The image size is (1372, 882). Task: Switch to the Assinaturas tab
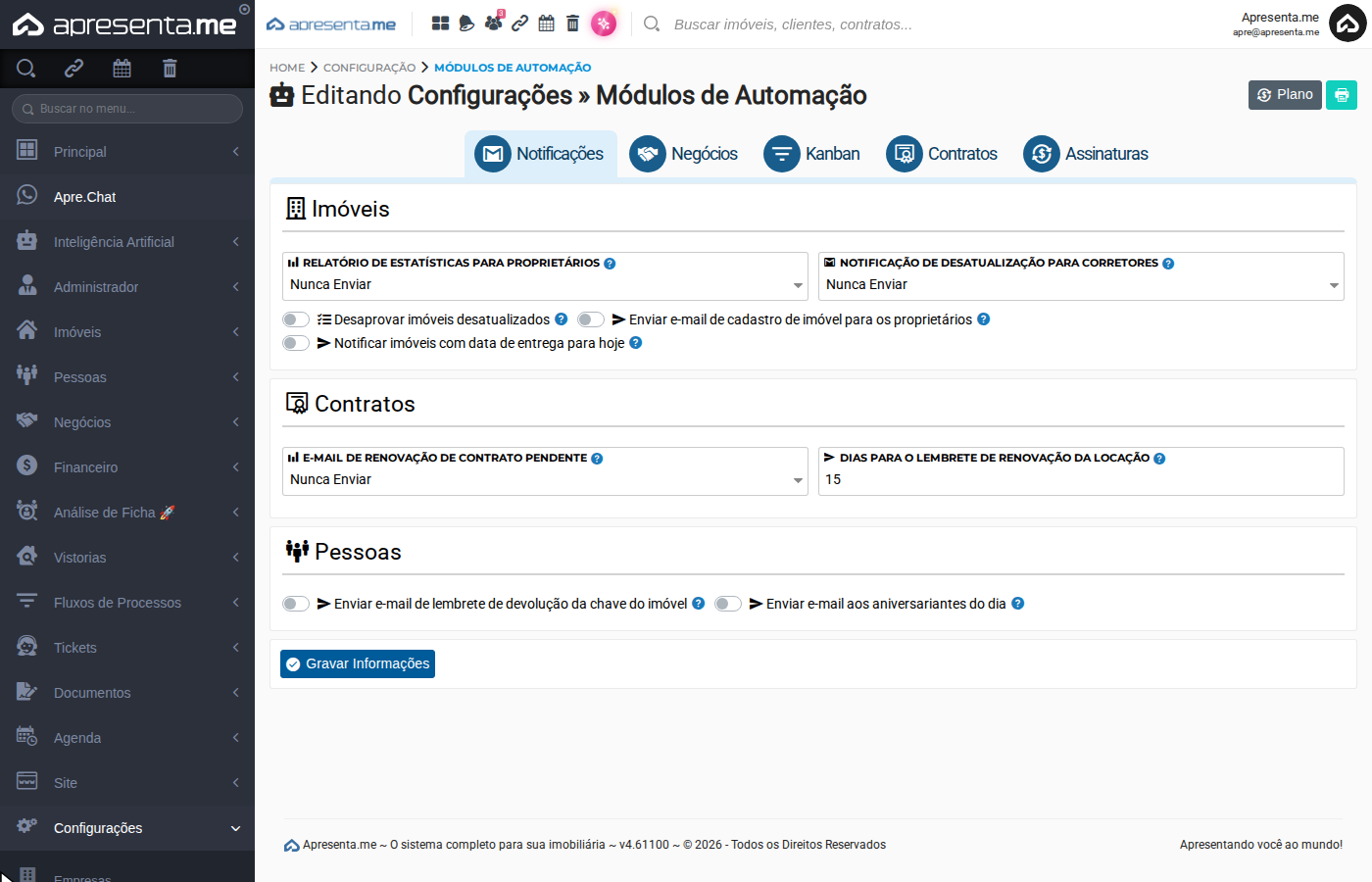[x=1086, y=154]
